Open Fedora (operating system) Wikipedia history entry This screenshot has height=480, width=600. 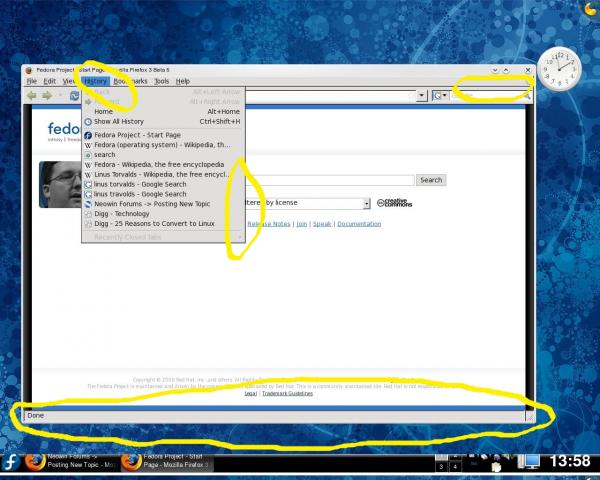pyautogui.click(x=163, y=145)
